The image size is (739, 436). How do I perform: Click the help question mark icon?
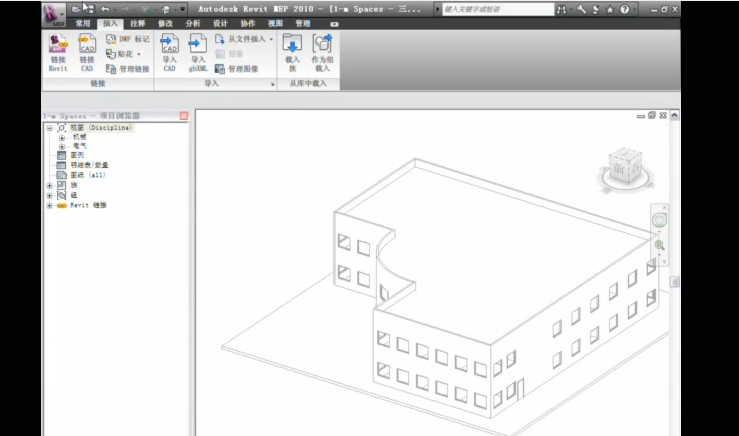(624, 9)
